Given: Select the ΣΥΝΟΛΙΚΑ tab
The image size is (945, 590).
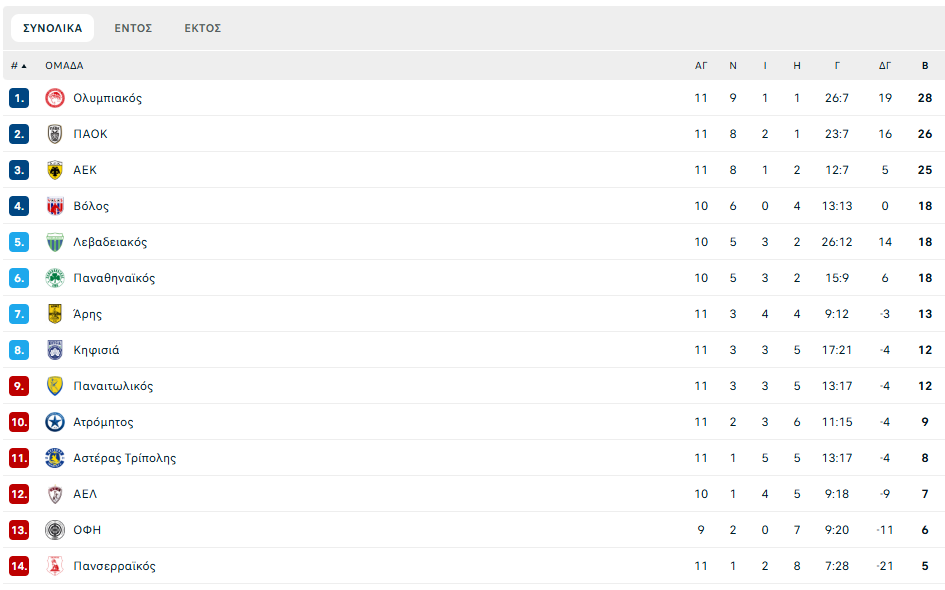Looking at the screenshot, I should [x=53, y=28].
